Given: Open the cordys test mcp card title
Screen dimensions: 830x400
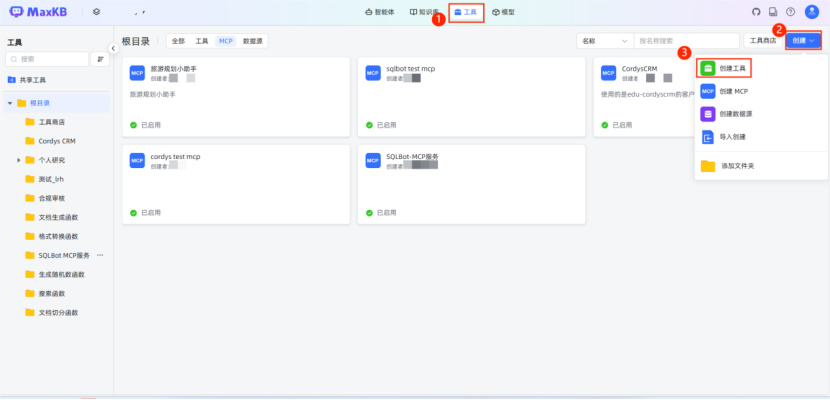Looking at the screenshot, I should (175, 157).
